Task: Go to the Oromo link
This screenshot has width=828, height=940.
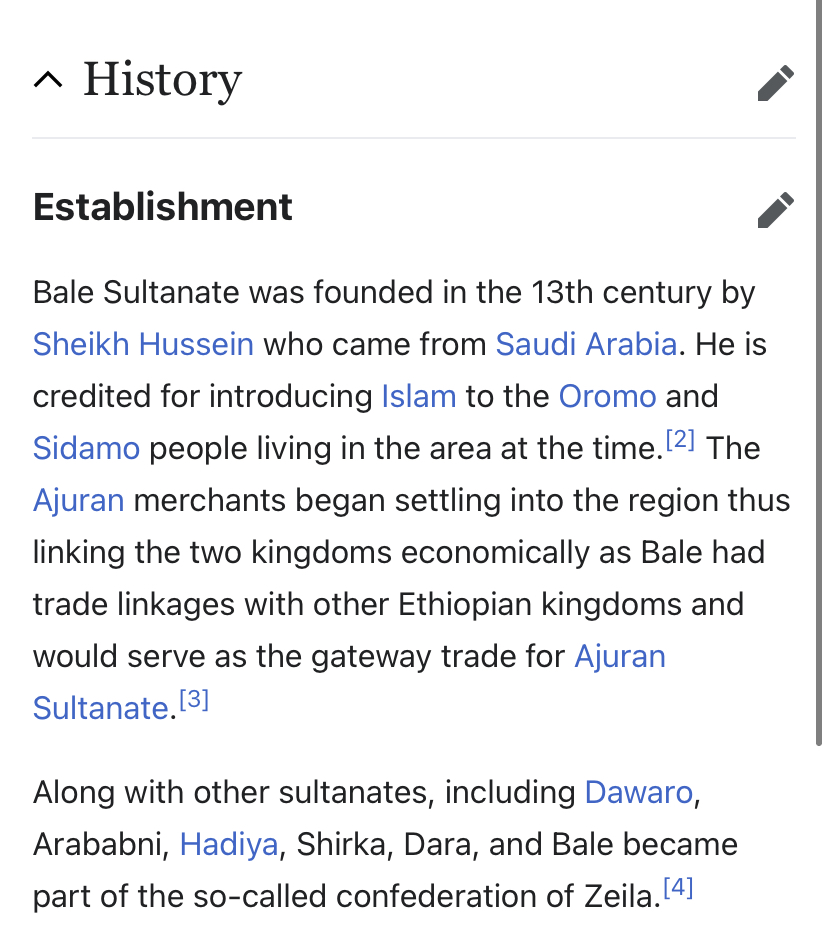Action: tap(607, 397)
